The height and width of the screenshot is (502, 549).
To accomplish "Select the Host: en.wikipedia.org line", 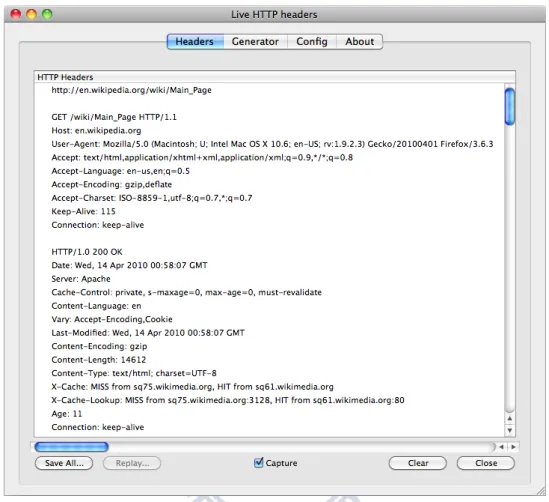I will click(x=96, y=131).
